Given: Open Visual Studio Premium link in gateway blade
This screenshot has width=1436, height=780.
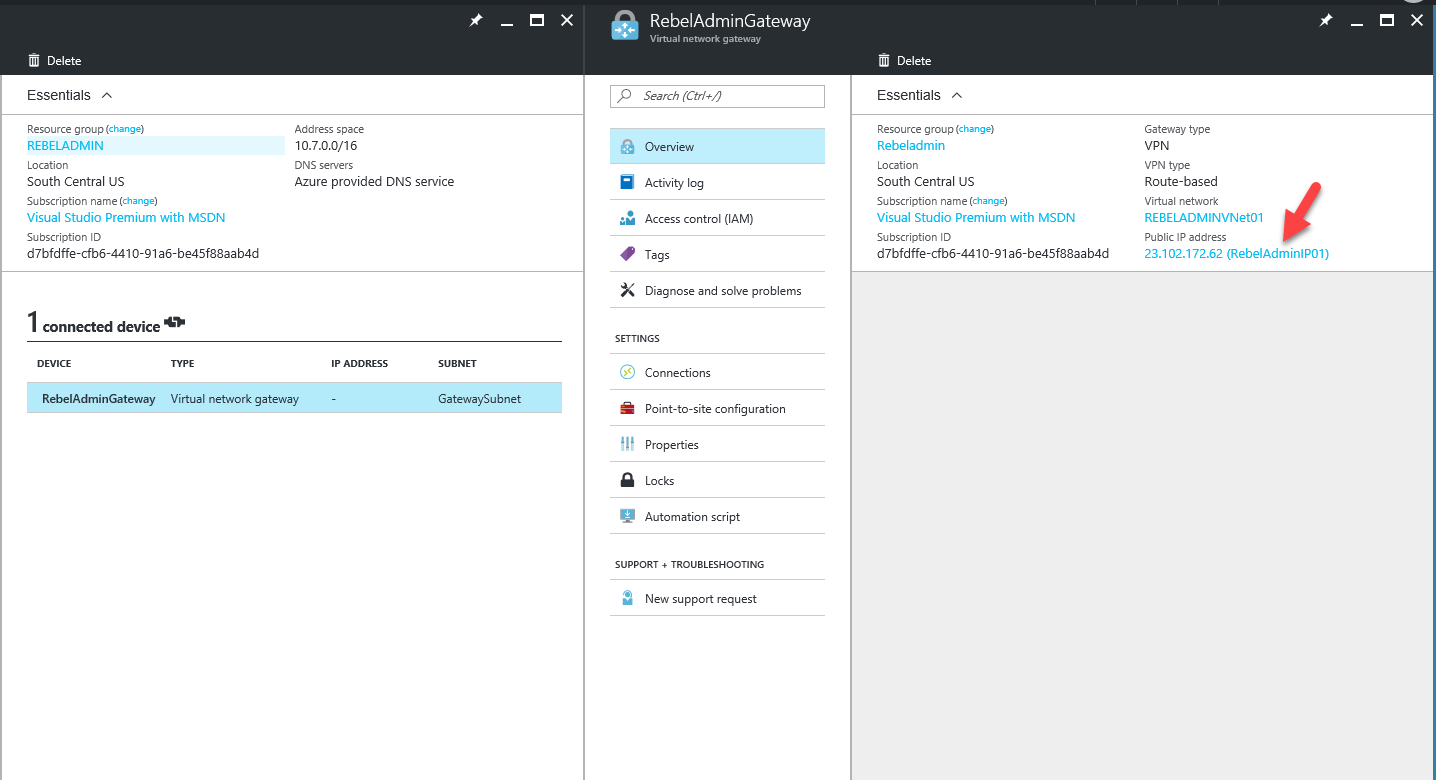Looking at the screenshot, I should tap(976, 218).
